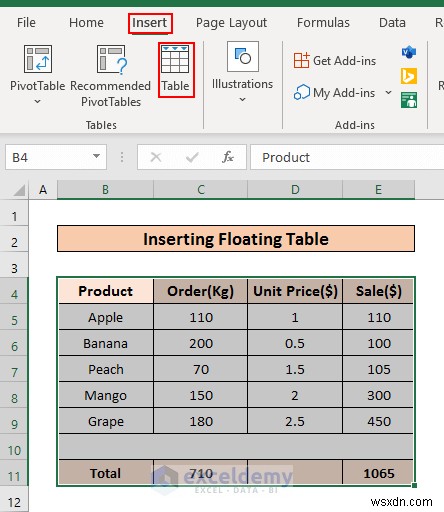Select the Total label cell
The width and height of the screenshot is (444, 512).
(106, 473)
